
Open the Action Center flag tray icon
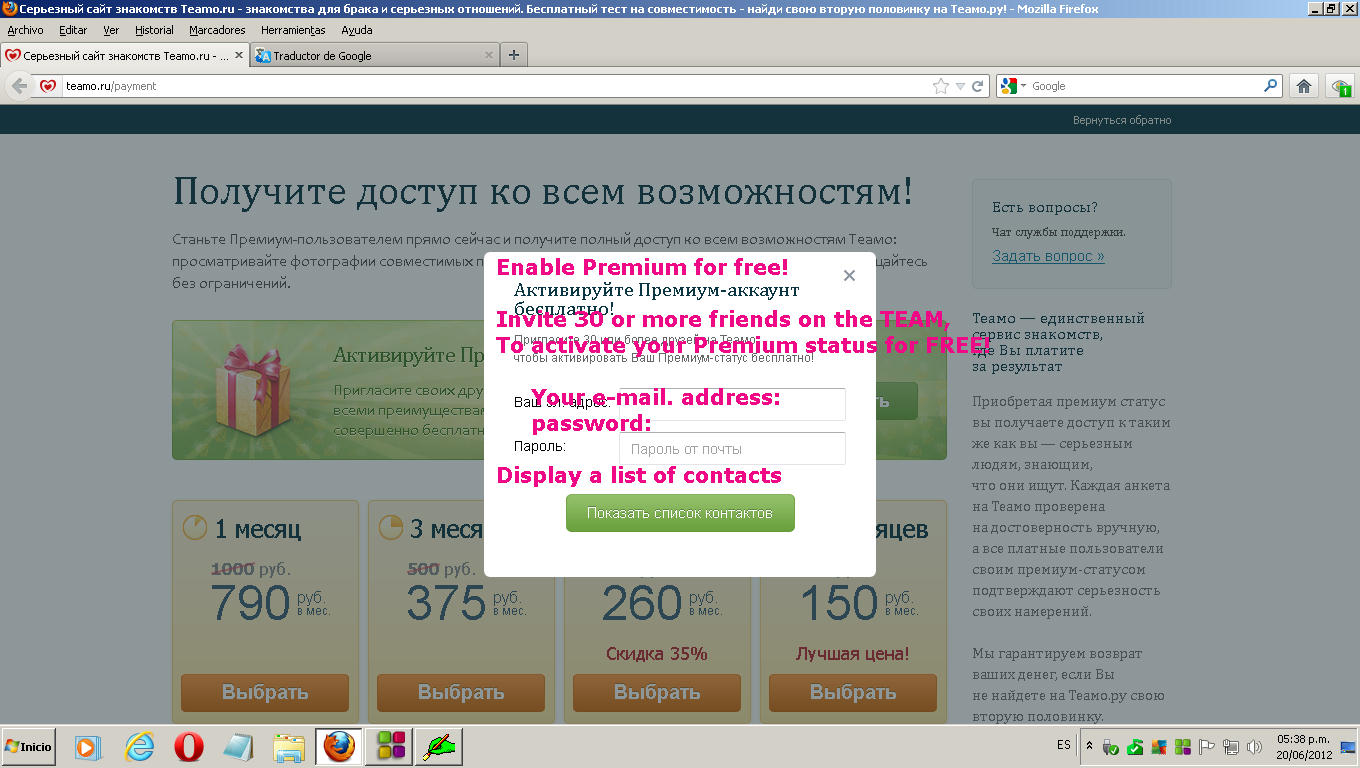[1207, 747]
